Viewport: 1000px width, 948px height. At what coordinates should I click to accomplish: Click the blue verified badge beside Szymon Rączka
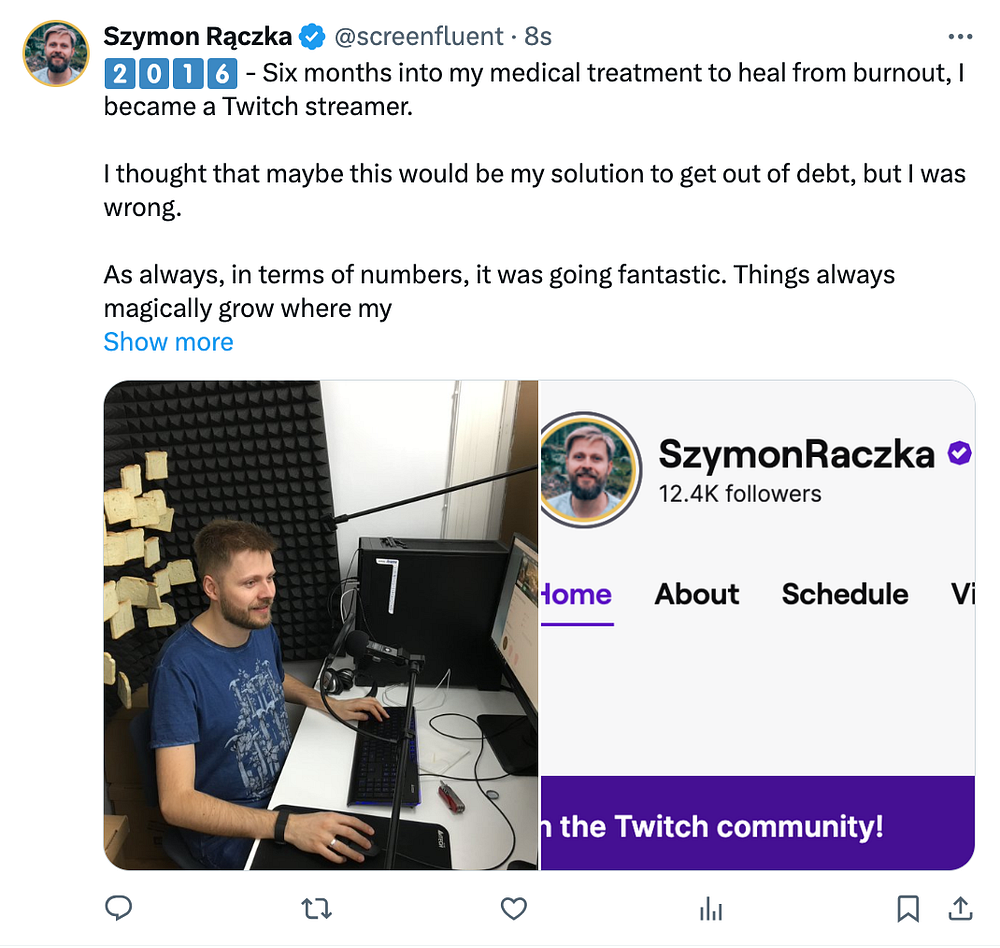coord(312,36)
